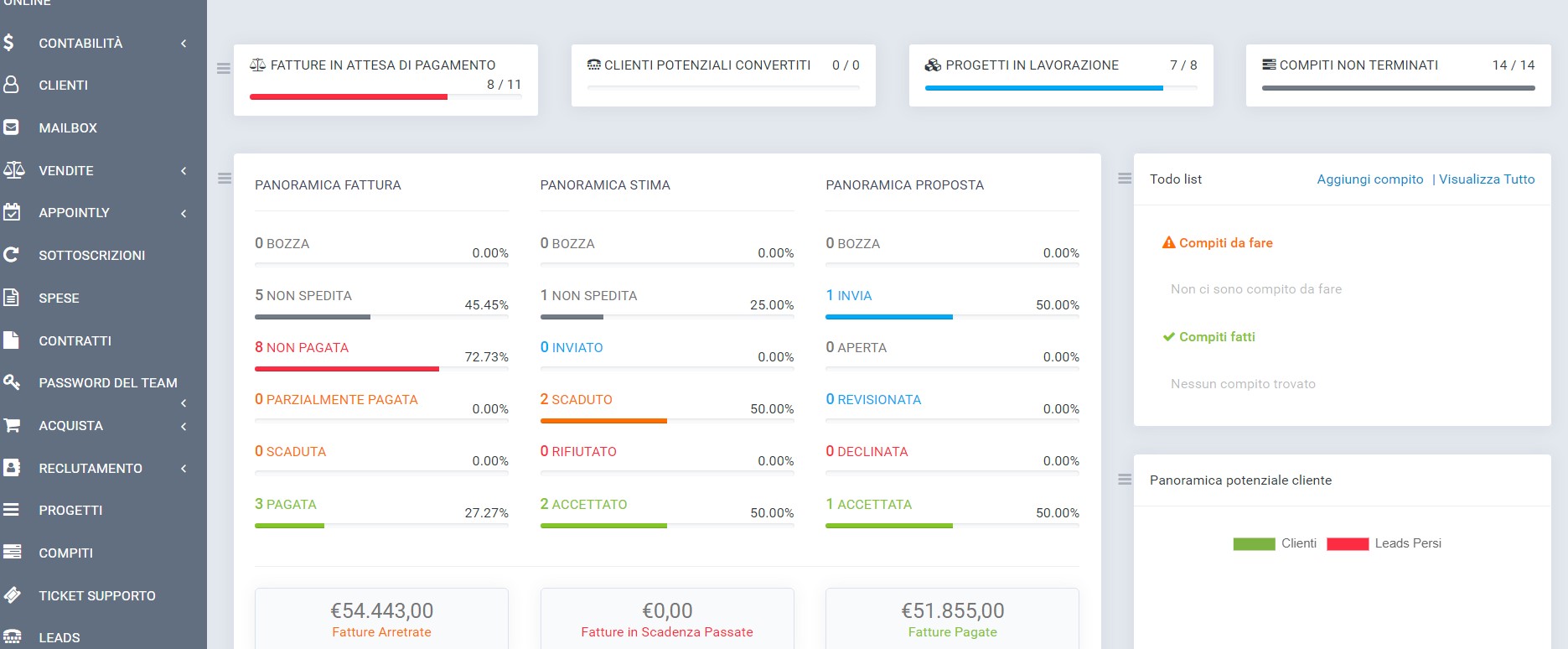1568x649 pixels.
Task: Click the badge icon beside Reclutamento
Action: click(x=12, y=468)
